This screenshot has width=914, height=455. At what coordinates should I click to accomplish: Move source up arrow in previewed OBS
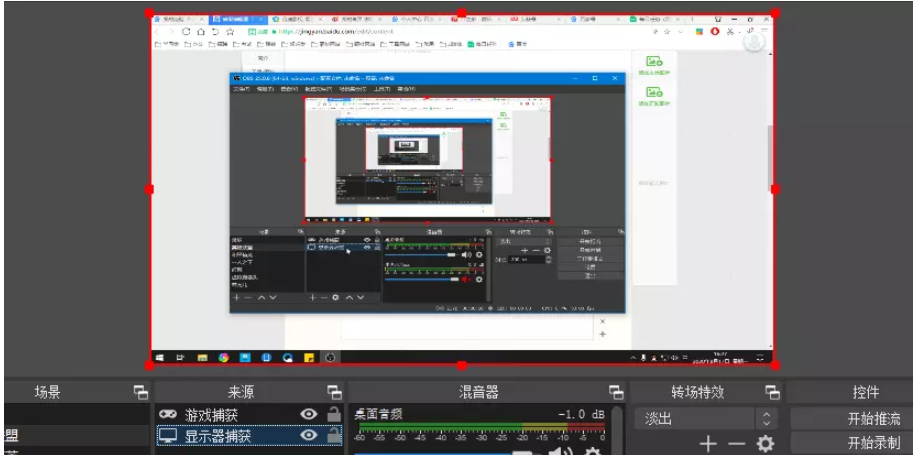[349, 297]
